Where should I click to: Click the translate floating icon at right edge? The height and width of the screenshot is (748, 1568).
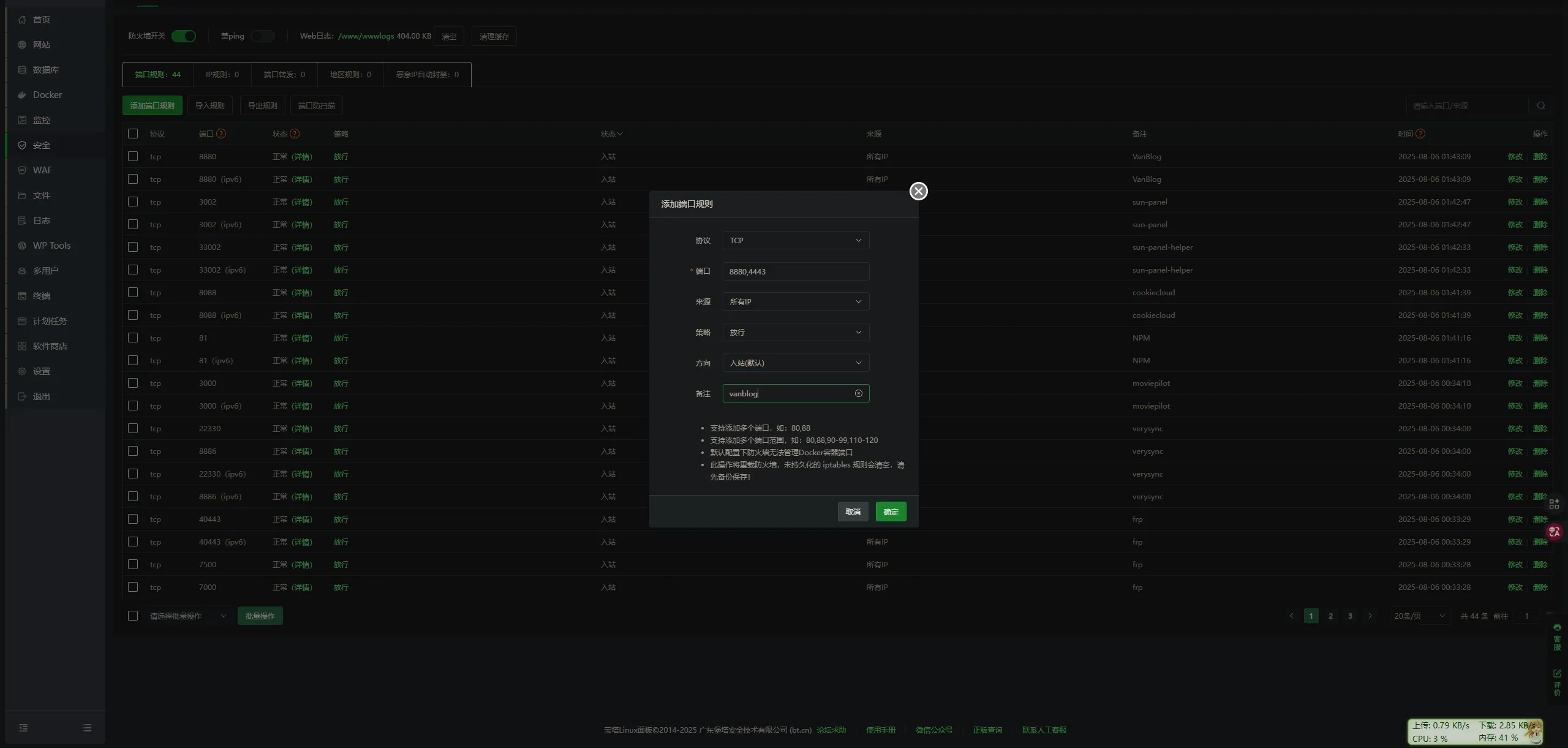click(x=1555, y=532)
